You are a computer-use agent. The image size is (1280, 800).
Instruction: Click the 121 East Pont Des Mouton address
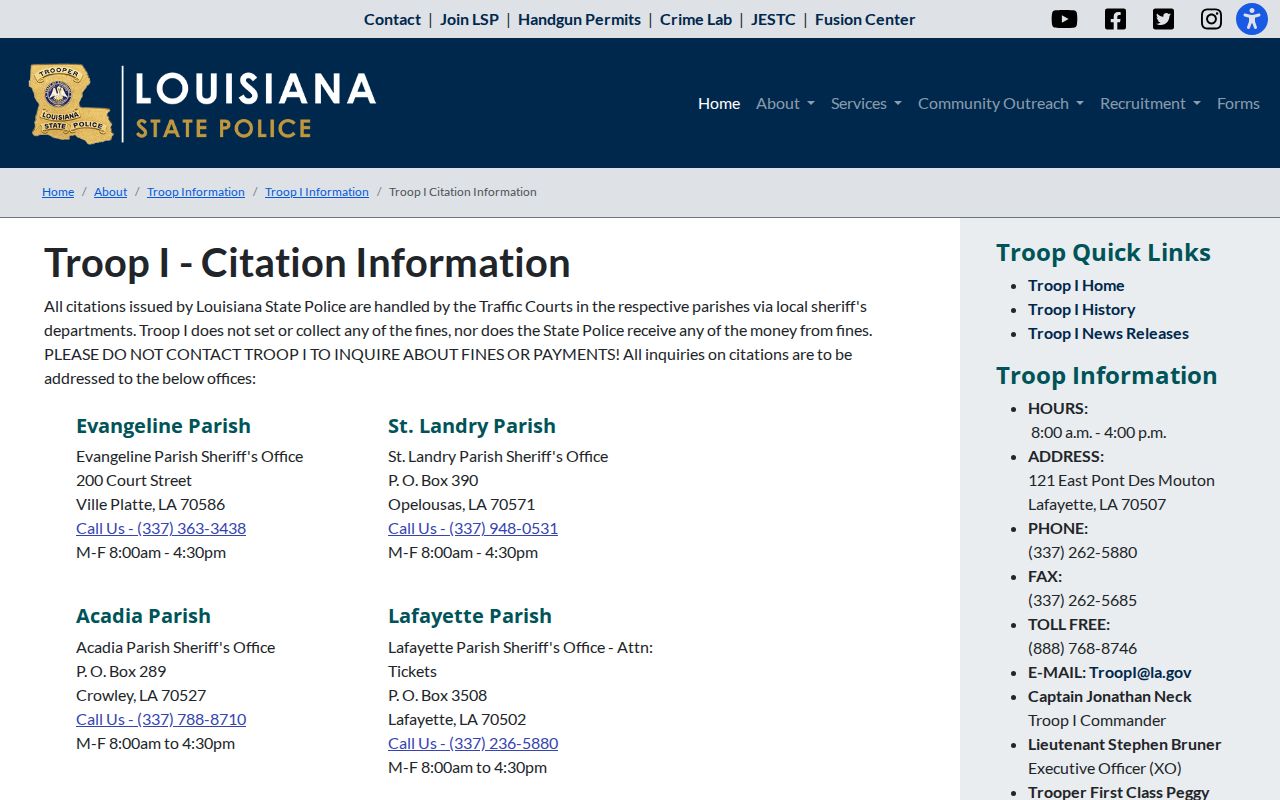pos(1121,480)
